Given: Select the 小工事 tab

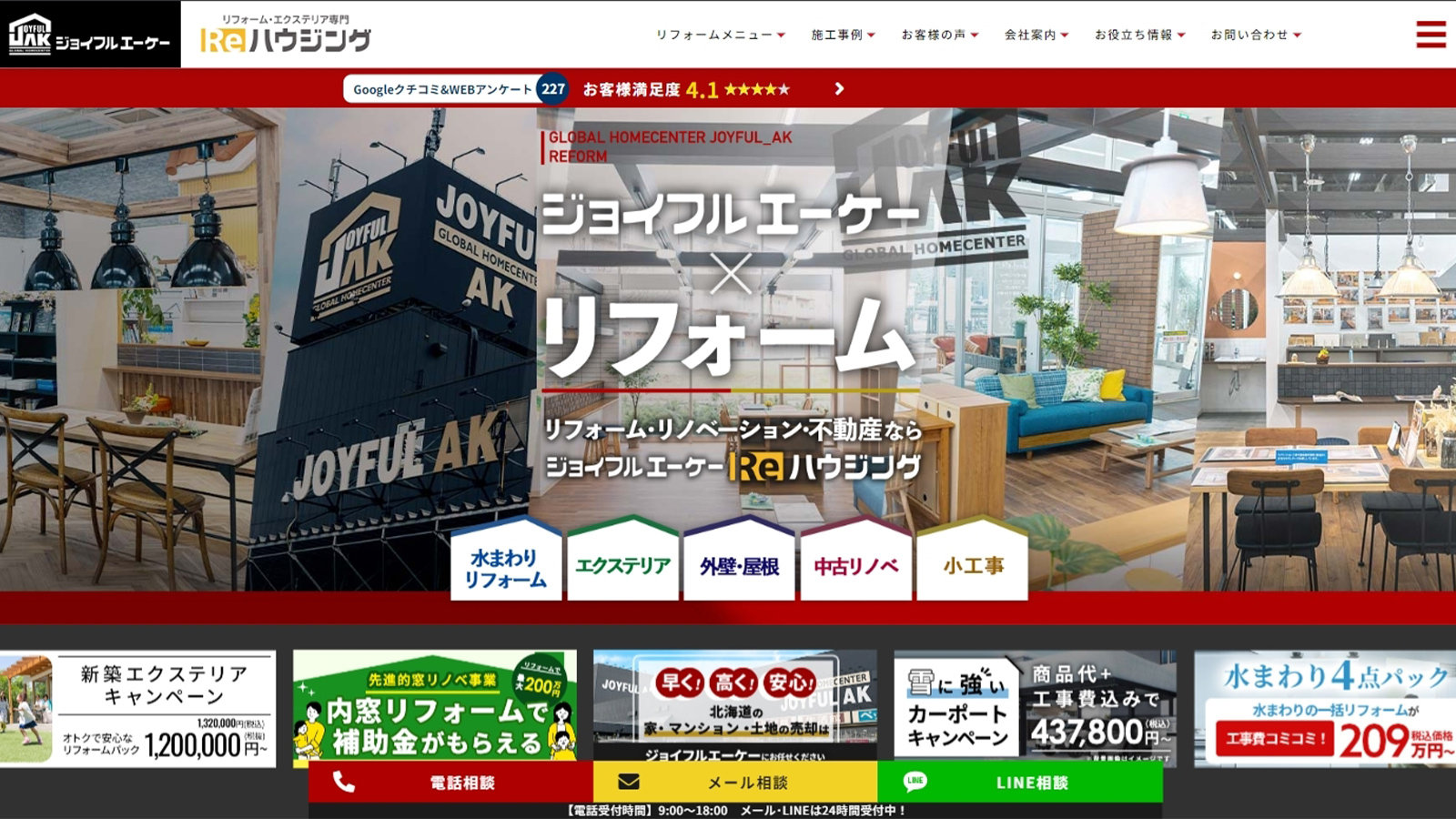Looking at the screenshot, I should point(972,559).
